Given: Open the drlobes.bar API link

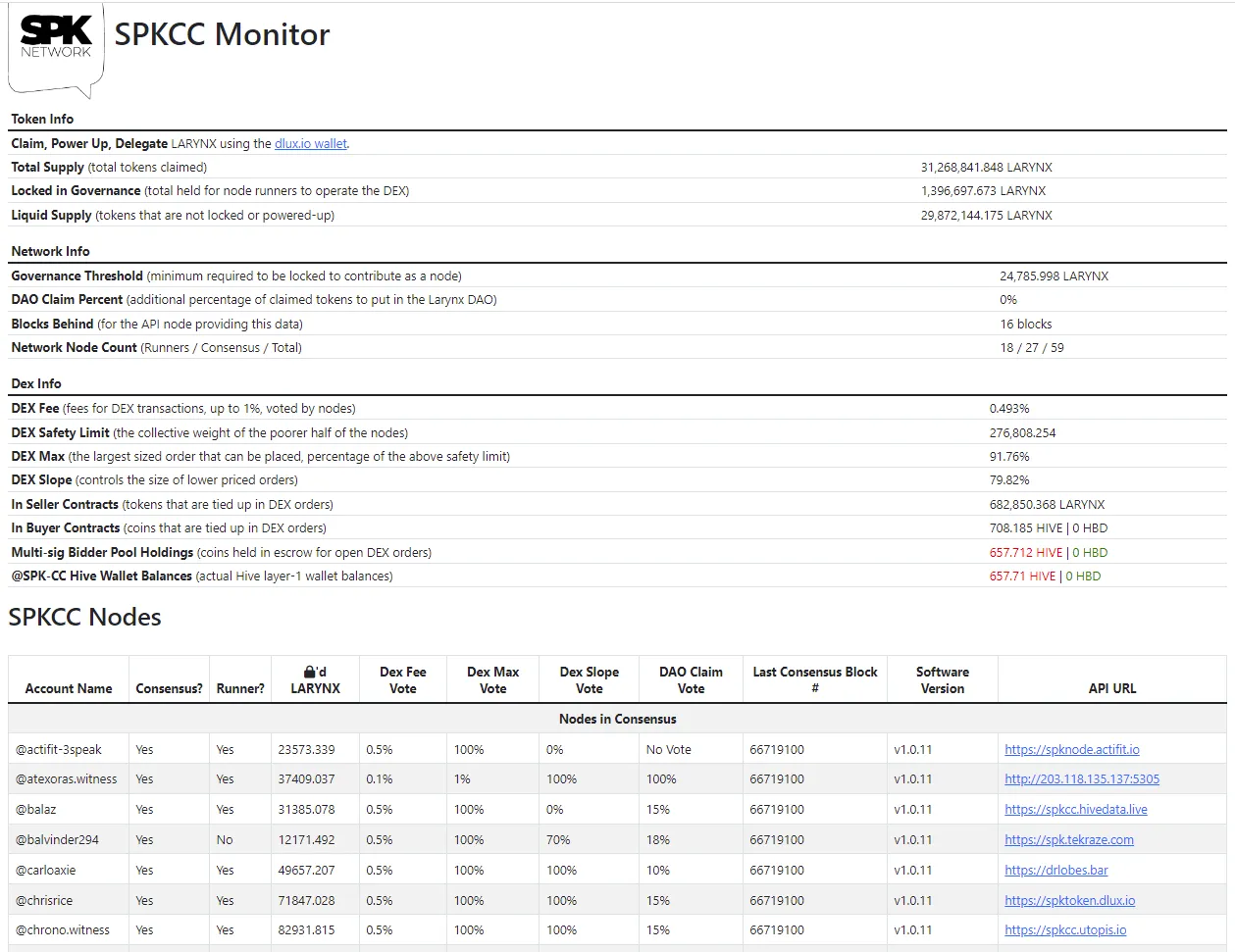Looking at the screenshot, I should point(1056,871).
